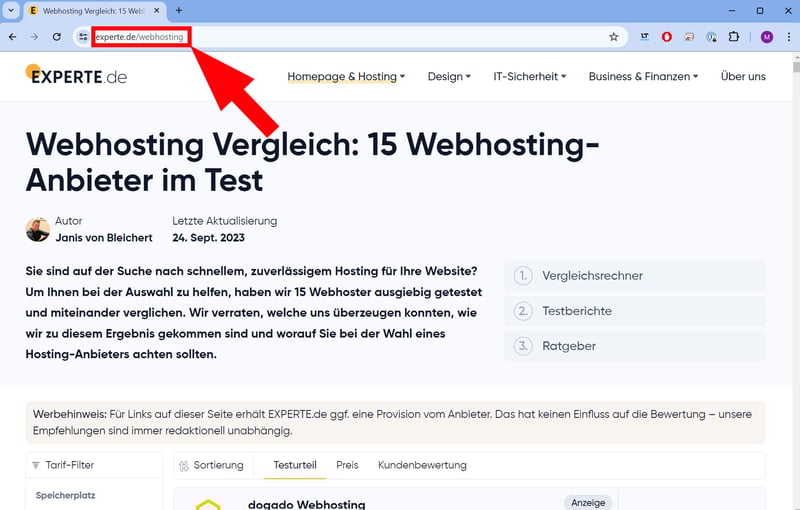Open the dogado Webhosting entry
Image resolution: width=800 pixels, height=510 pixels.
[307, 504]
